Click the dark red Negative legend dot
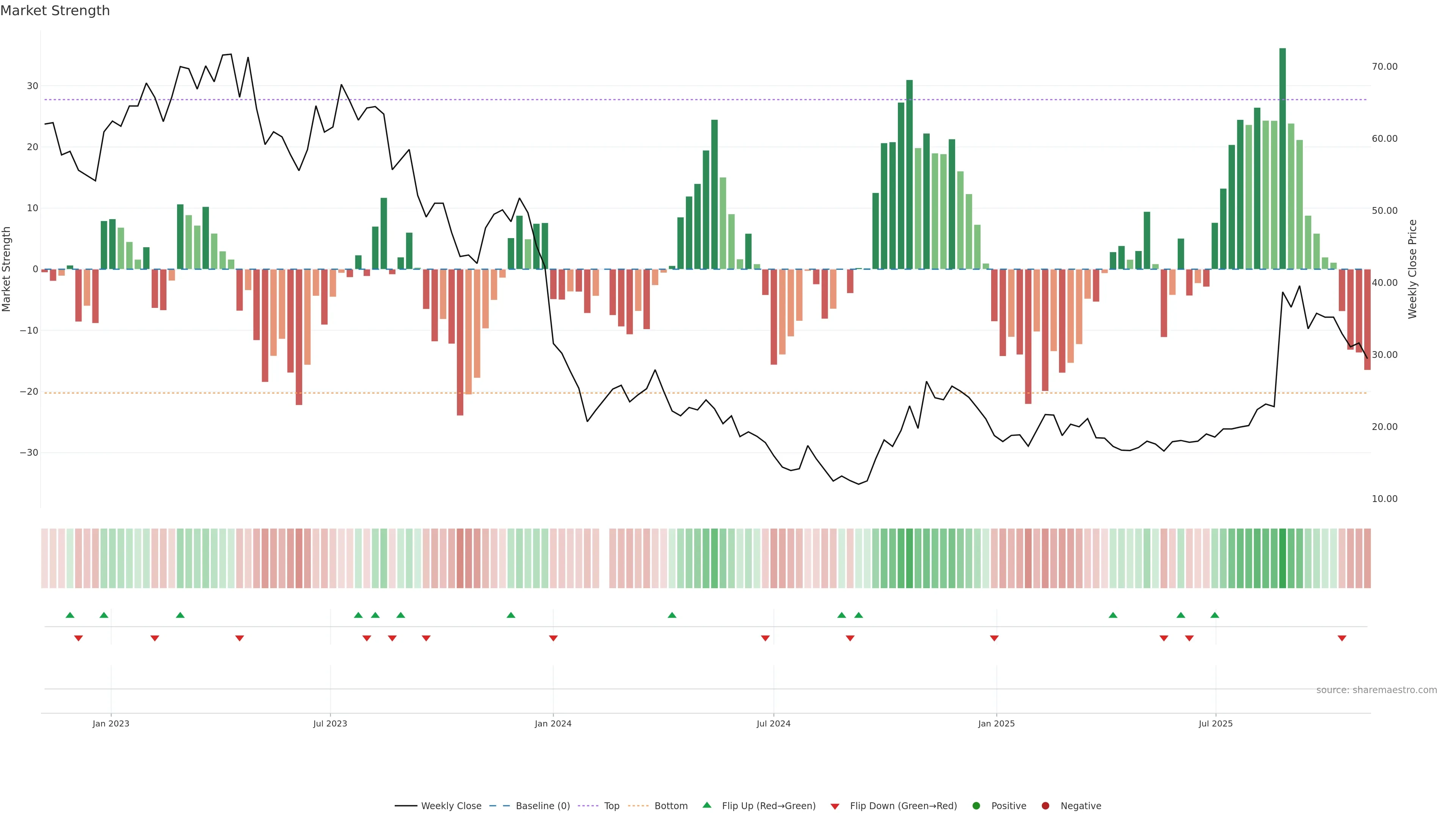Viewport: 1456px width, 819px height. coord(1045,806)
